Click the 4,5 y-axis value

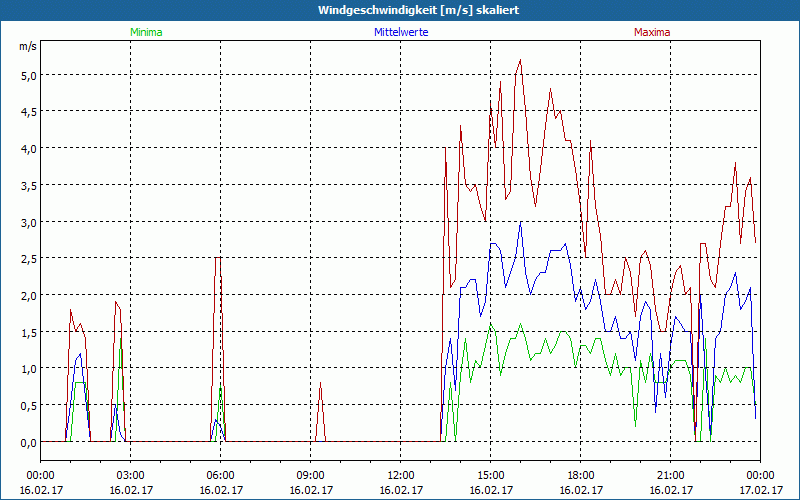pos(28,112)
